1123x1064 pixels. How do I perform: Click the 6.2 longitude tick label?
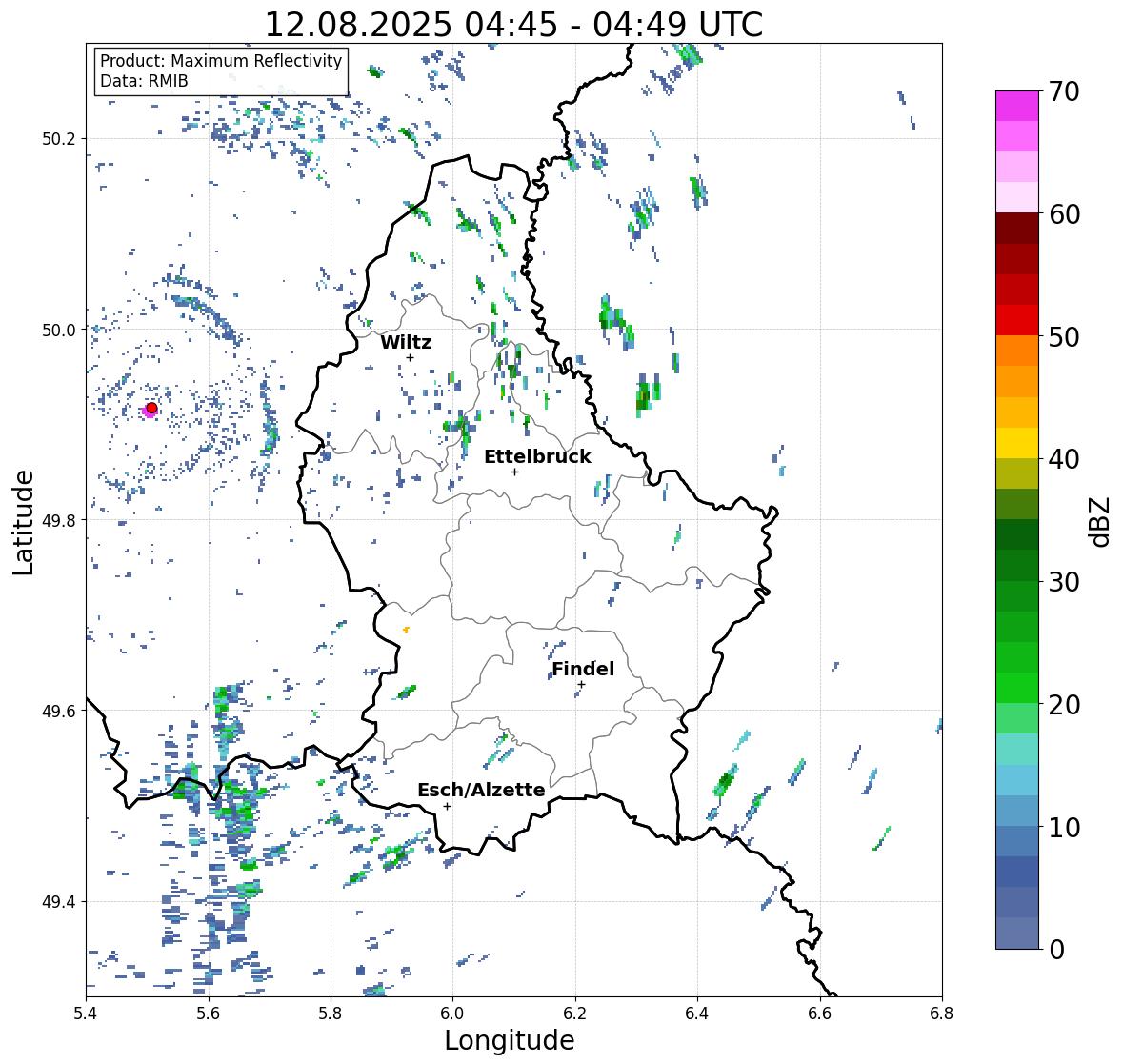575,1014
